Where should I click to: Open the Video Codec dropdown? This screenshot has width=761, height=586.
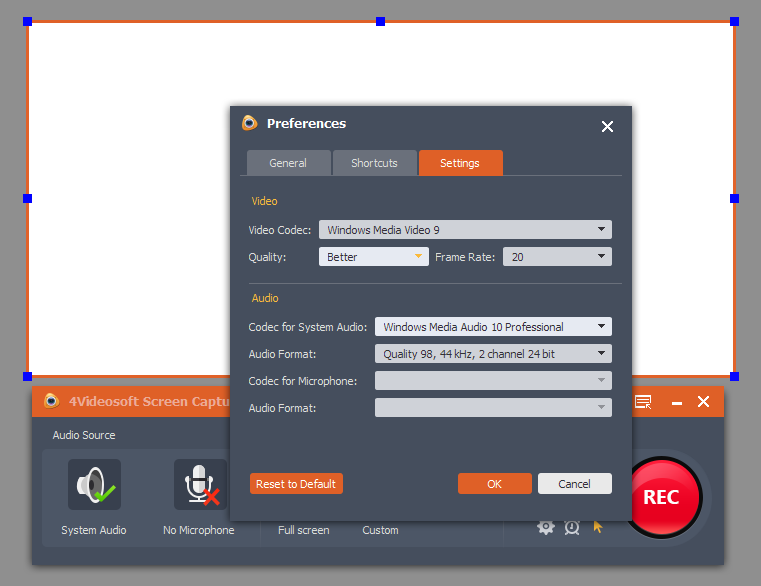pyautogui.click(x=465, y=230)
